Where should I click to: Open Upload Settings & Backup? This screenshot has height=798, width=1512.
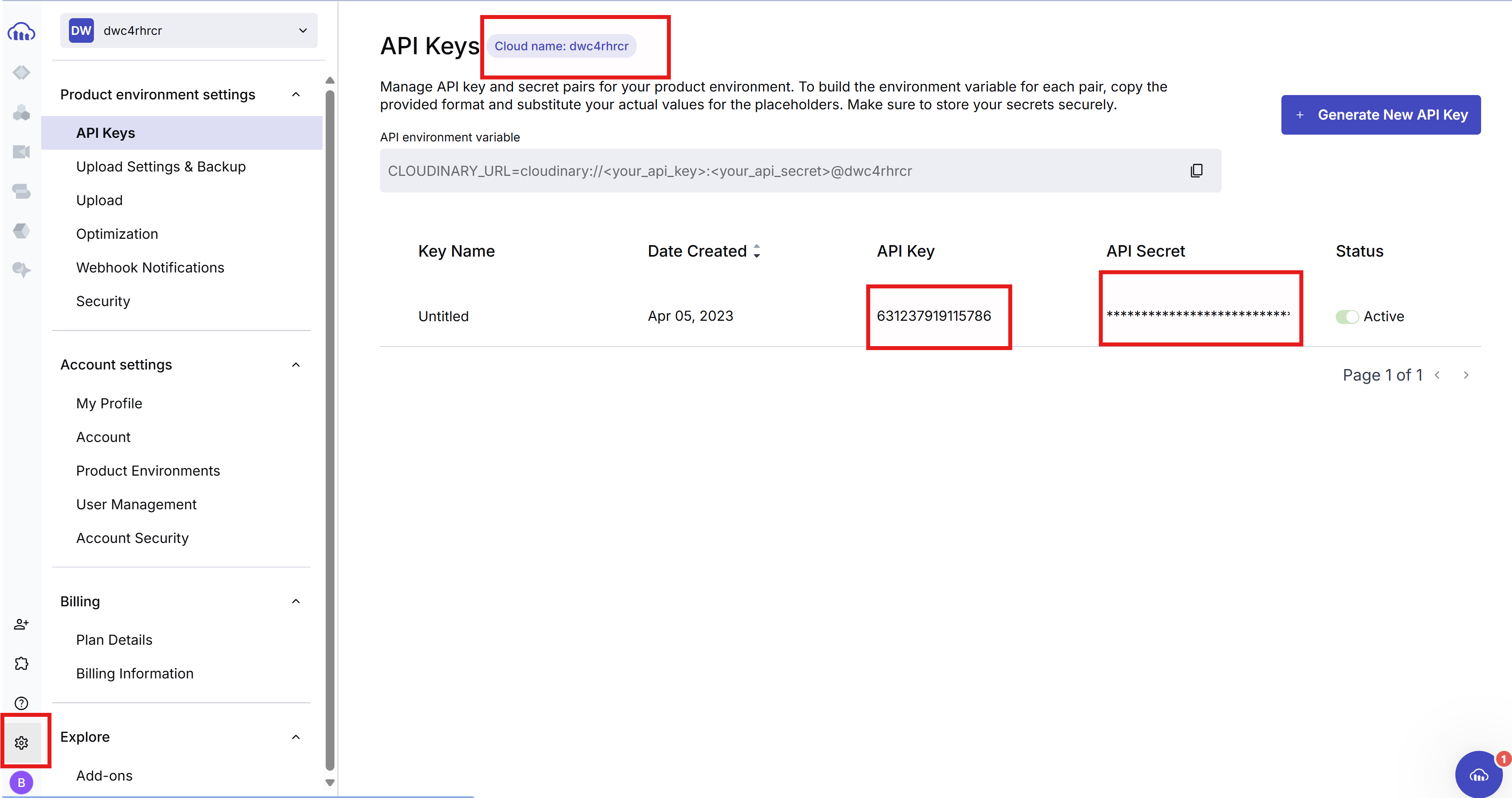(x=161, y=167)
